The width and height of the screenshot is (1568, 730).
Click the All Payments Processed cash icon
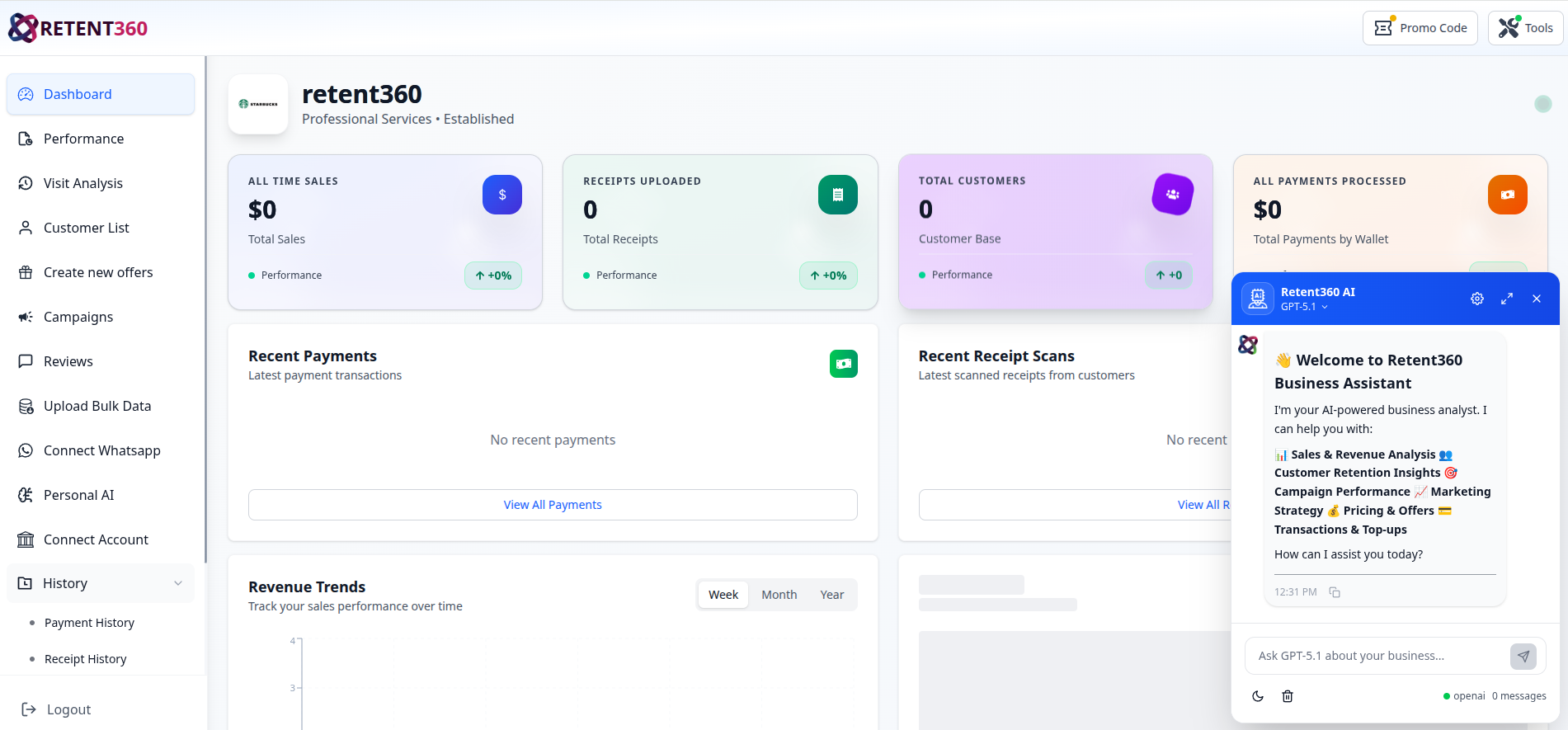tap(1508, 195)
